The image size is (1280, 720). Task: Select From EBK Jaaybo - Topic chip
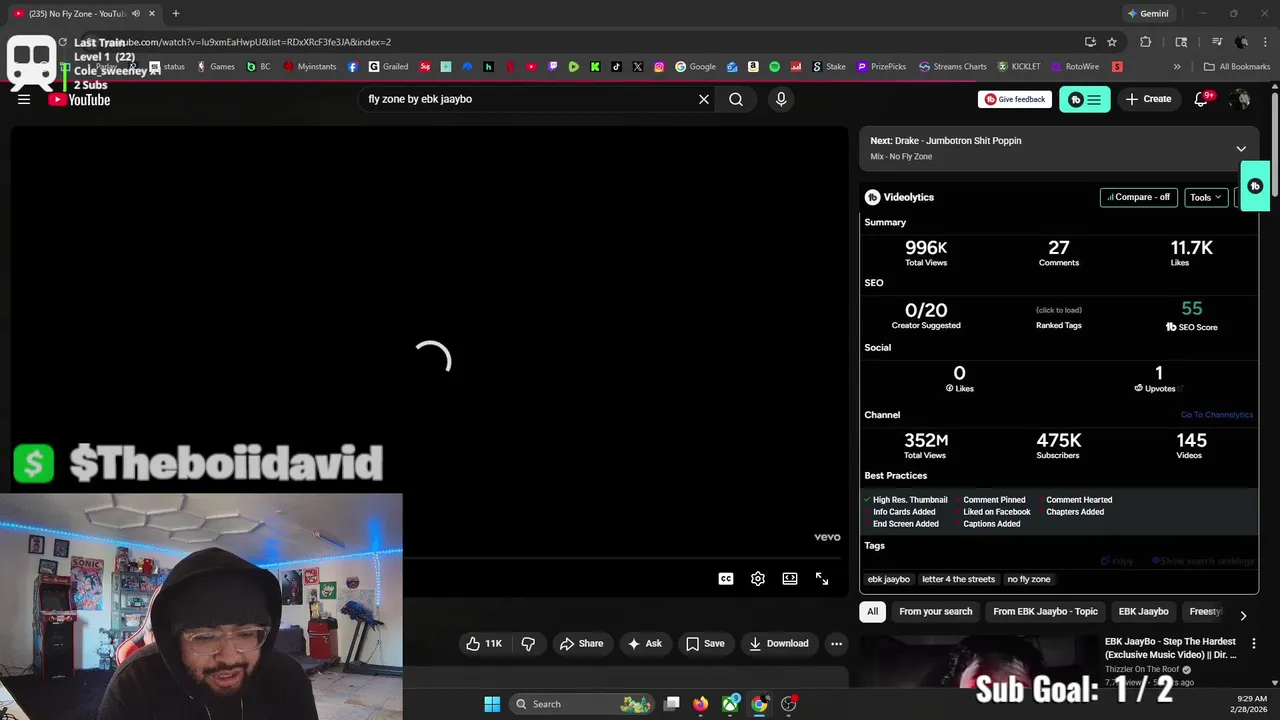tap(1045, 612)
